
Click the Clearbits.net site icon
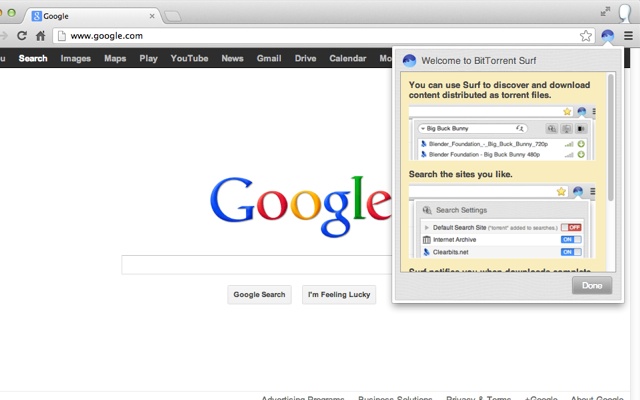[x=427, y=252]
